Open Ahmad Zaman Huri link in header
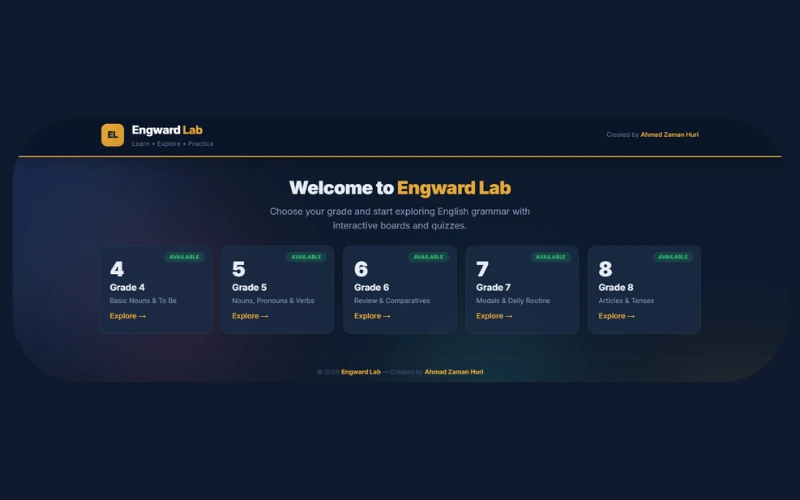The height and width of the screenshot is (500, 800). point(669,135)
